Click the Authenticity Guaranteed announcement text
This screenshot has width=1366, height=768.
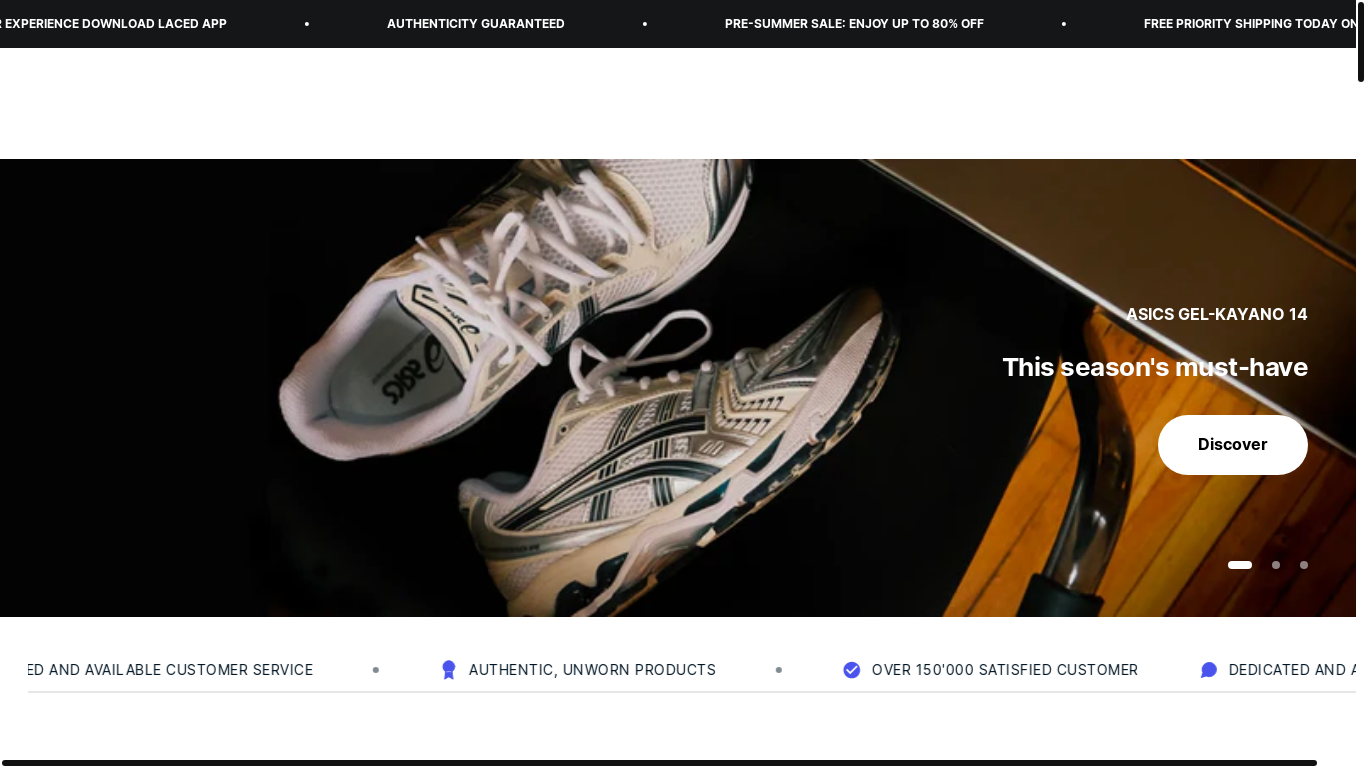[x=476, y=24]
